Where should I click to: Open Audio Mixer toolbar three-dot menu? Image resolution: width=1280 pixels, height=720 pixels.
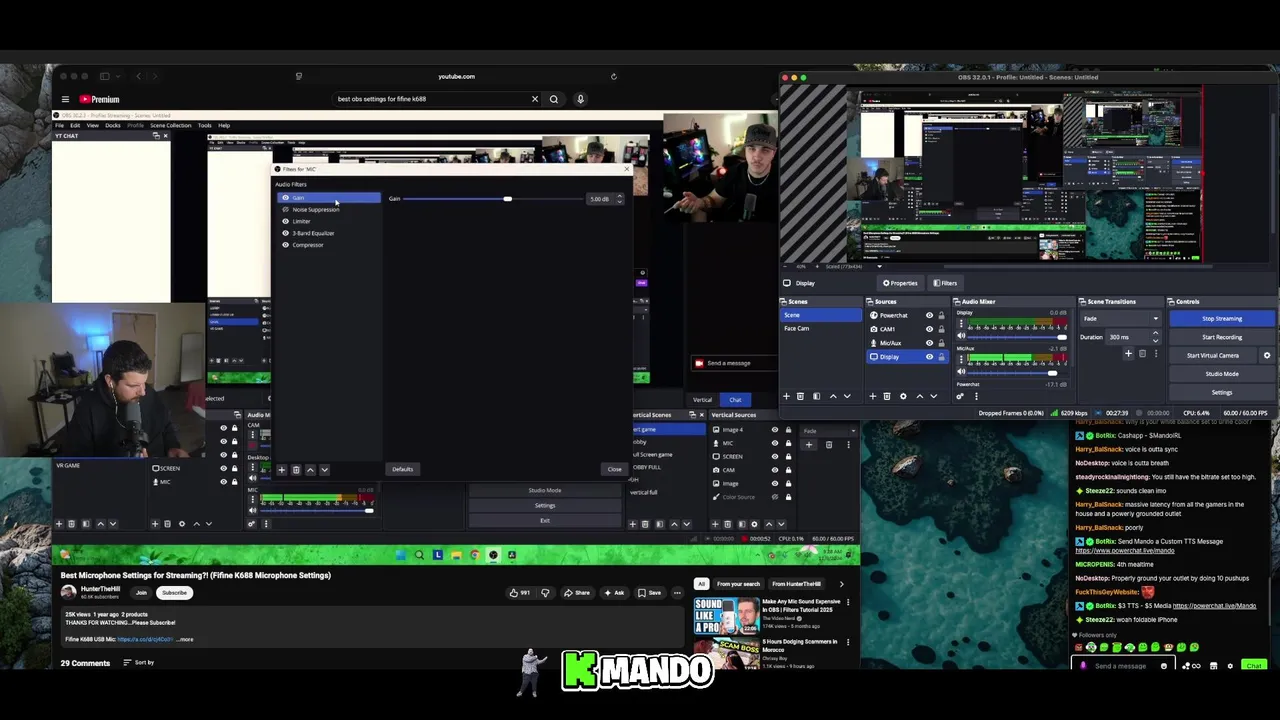[976, 396]
